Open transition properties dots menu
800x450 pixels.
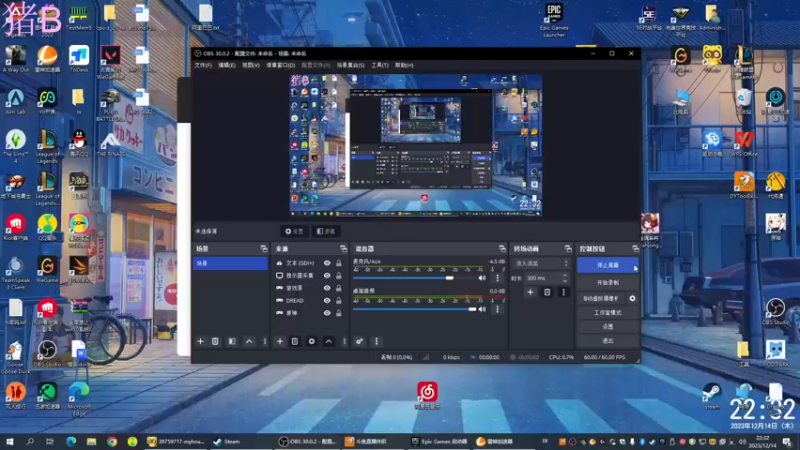click(563, 292)
